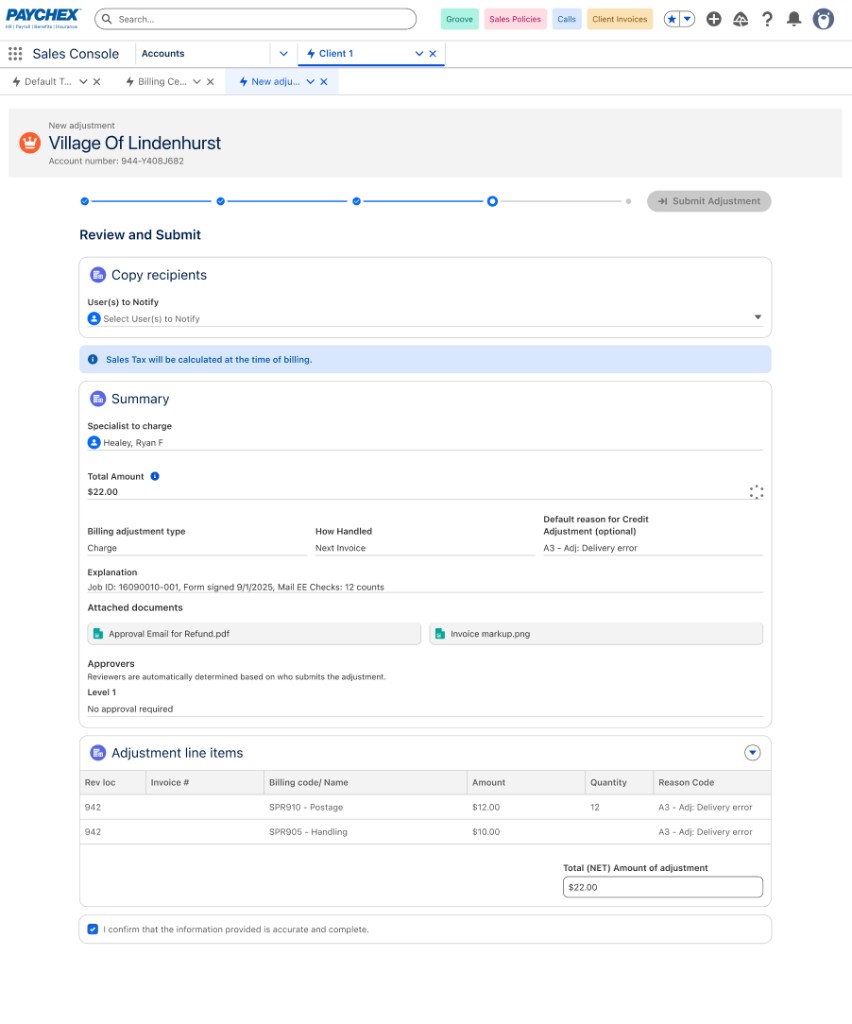Click the lightning icon on Client 1 tab
The image size is (852, 1024).
(311, 54)
